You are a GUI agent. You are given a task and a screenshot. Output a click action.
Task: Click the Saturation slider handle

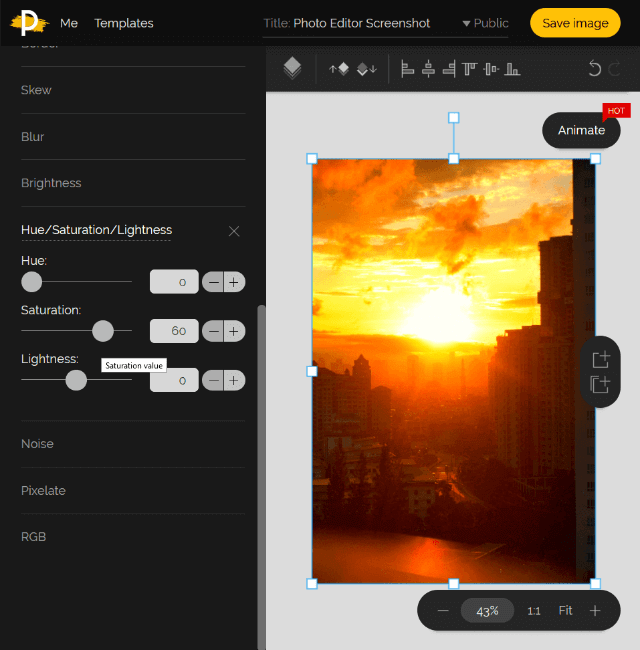click(x=103, y=331)
